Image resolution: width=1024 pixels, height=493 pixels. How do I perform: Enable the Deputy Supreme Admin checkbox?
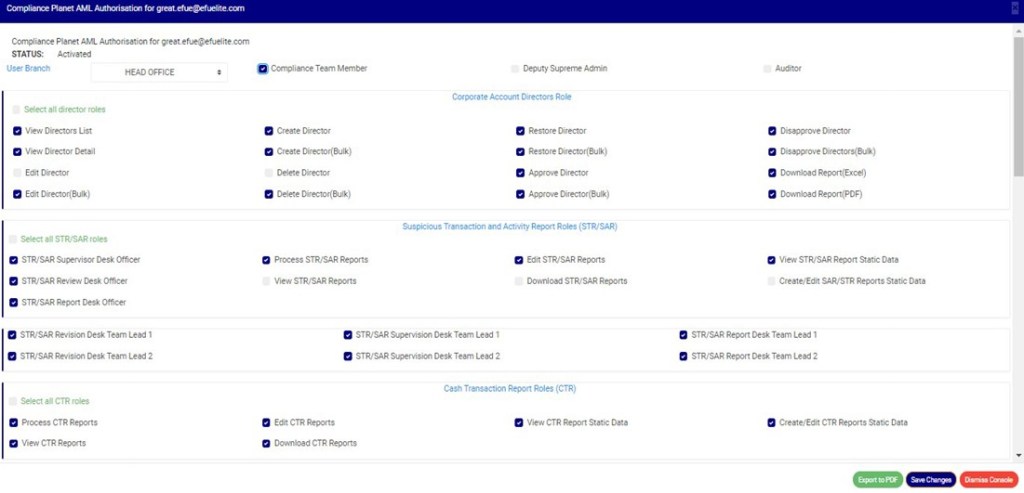click(x=515, y=69)
